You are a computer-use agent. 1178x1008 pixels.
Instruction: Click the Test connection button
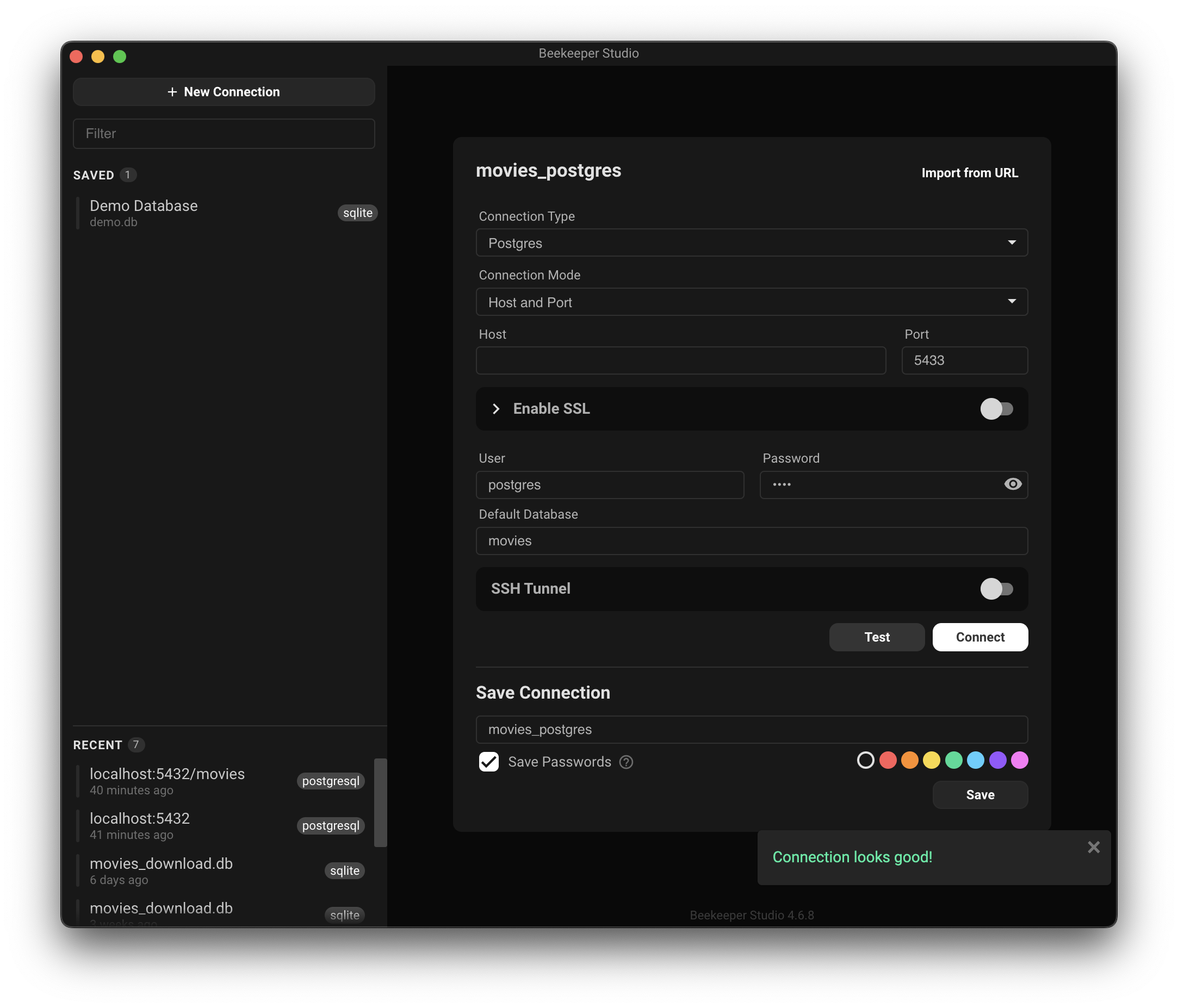pos(876,637)
